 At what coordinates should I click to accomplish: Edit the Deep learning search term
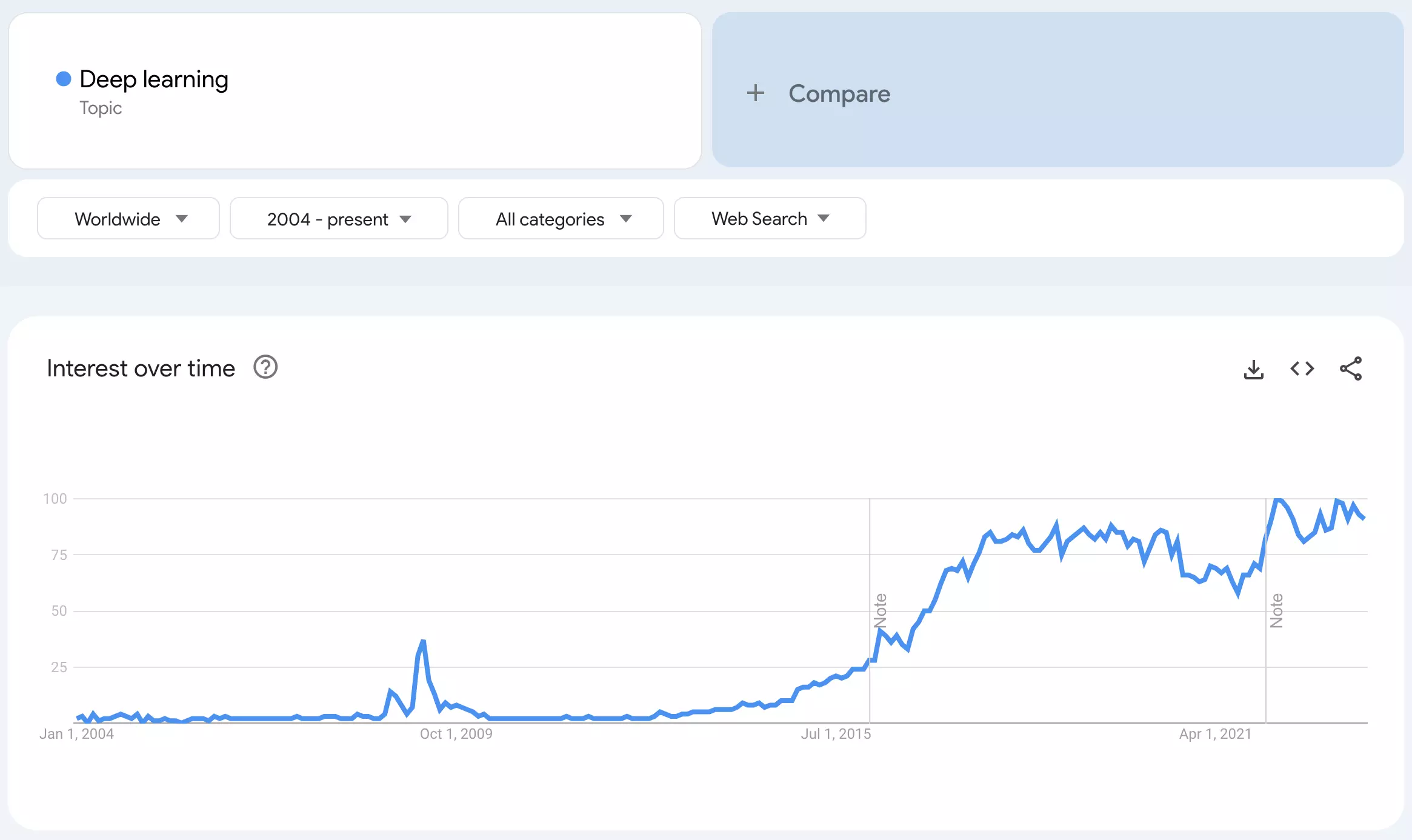point(154,79)
